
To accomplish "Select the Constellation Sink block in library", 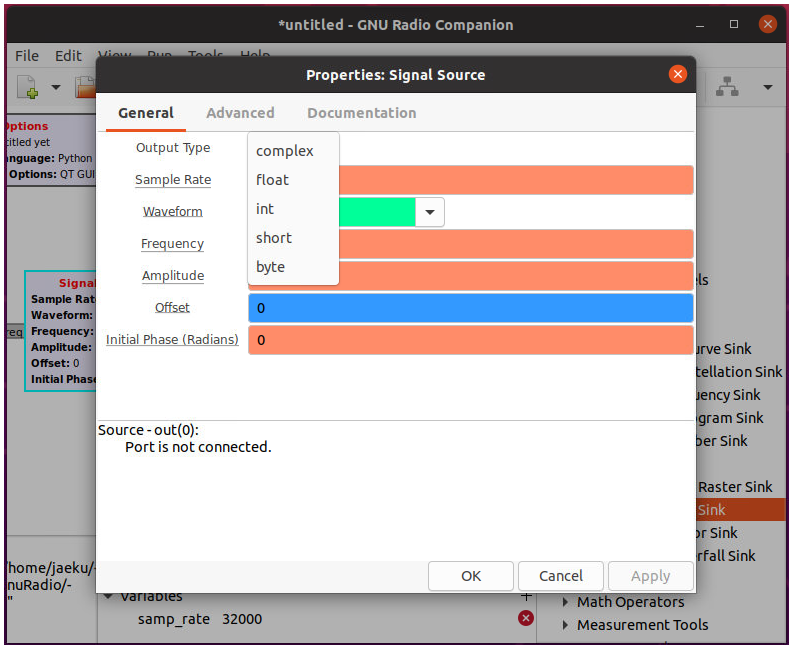I will pyautogui.click(x=738, y=372).
